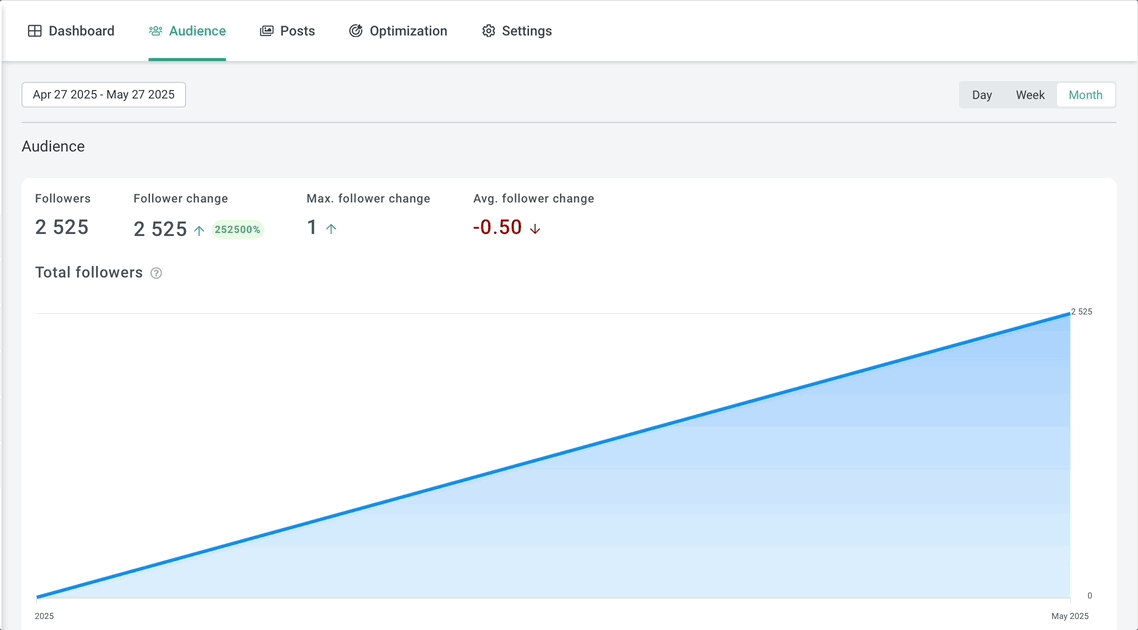The image size is (1138, 630).
Task: Select the Month granularity option
Action: pyautogui.click(x=1085, y=95)
